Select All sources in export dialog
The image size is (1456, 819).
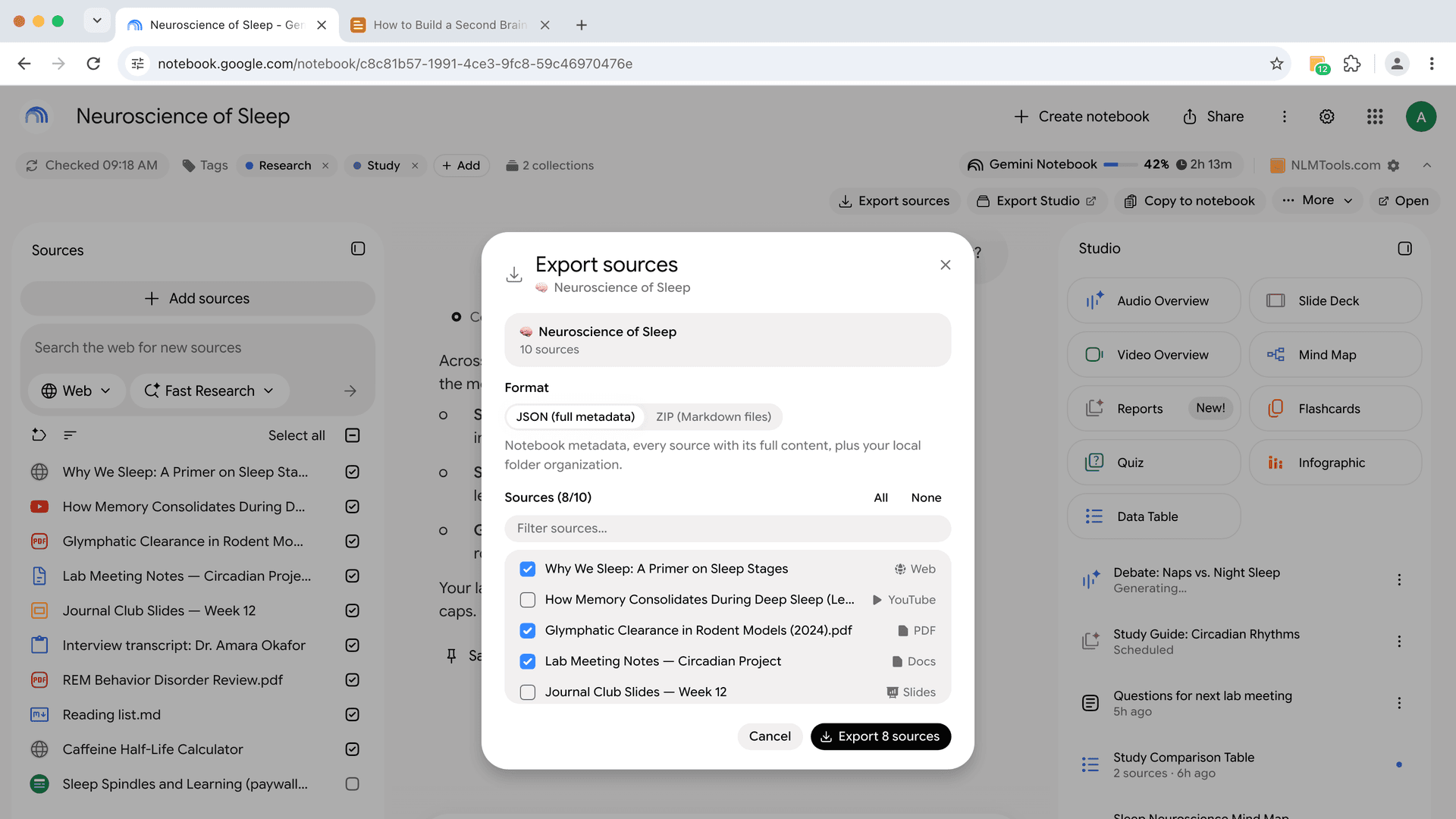880,497
